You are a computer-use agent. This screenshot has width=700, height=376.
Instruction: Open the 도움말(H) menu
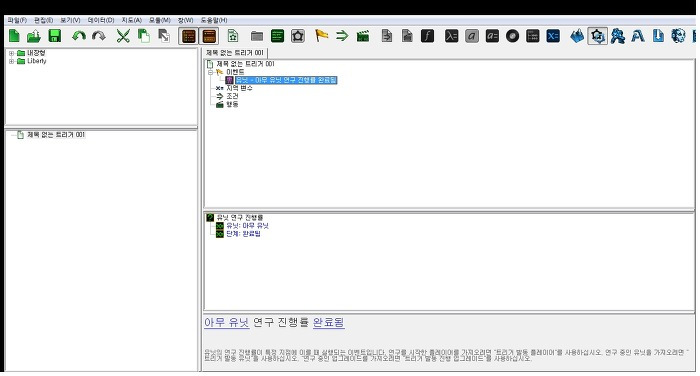213,20
